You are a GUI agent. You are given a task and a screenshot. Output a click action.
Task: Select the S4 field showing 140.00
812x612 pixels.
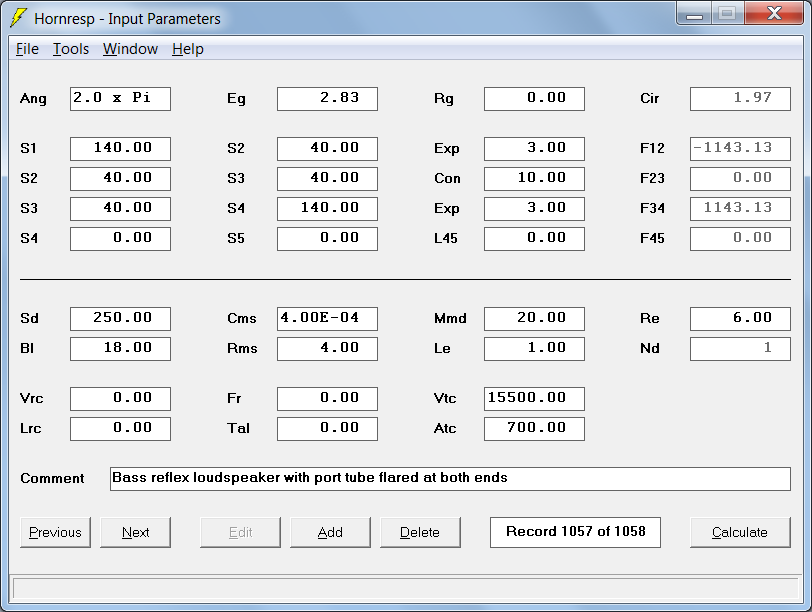click(x=327, y=209)
